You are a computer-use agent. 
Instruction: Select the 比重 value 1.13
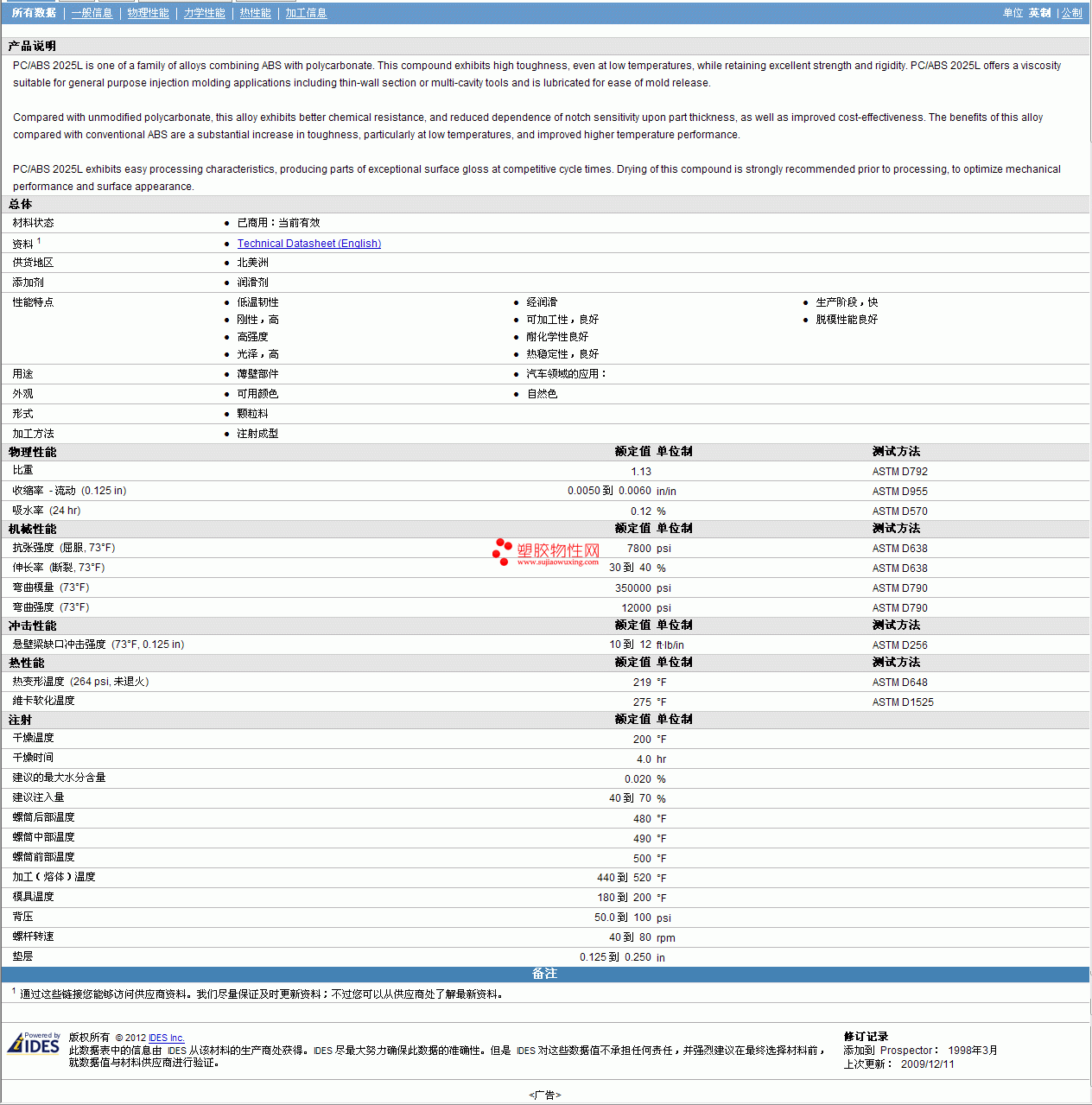641,472
